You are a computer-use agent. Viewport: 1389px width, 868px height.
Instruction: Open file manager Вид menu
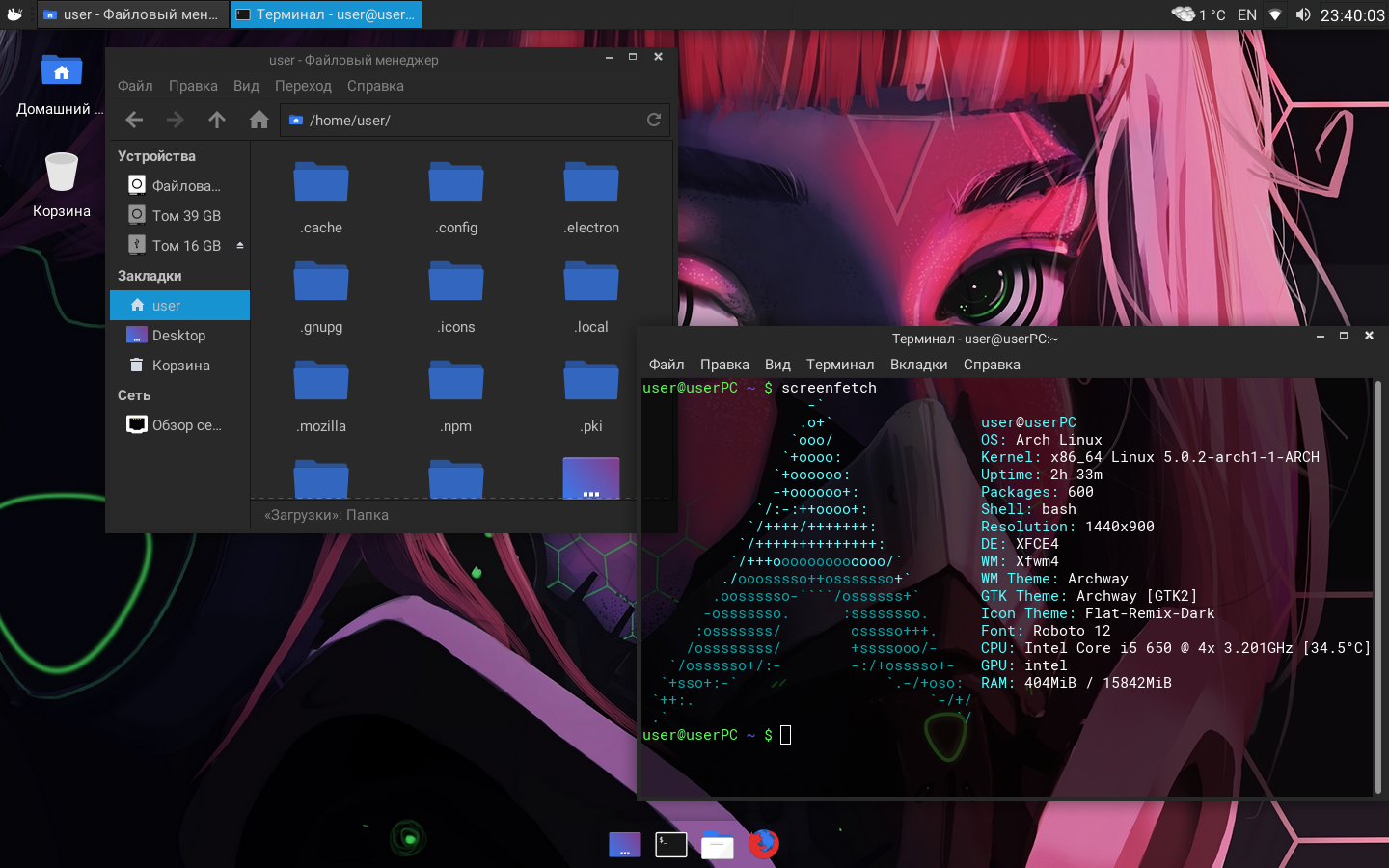(x=246, y=86)
